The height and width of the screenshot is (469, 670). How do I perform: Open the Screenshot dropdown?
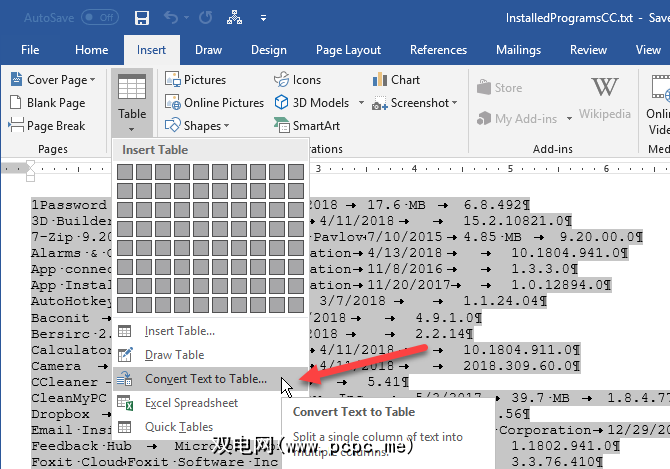pos(454,103)
